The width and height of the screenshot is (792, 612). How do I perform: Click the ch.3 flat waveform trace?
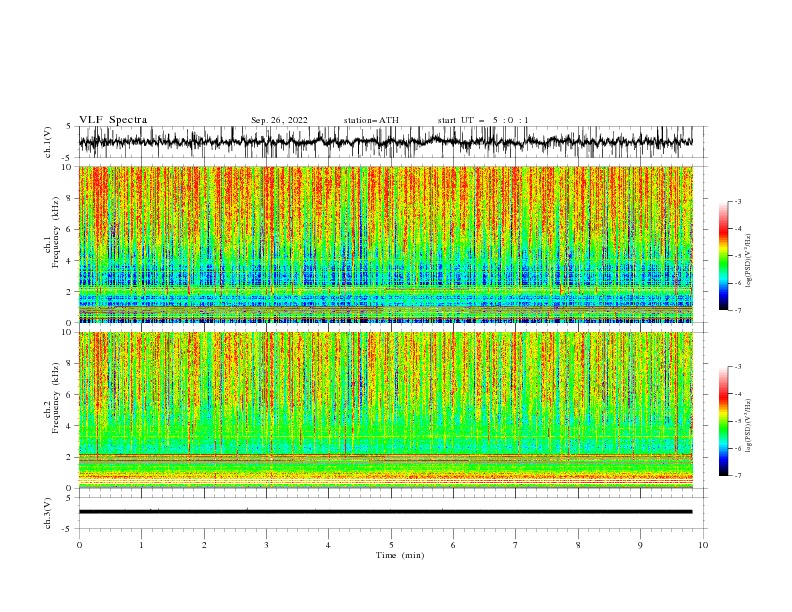pos(385,512)
